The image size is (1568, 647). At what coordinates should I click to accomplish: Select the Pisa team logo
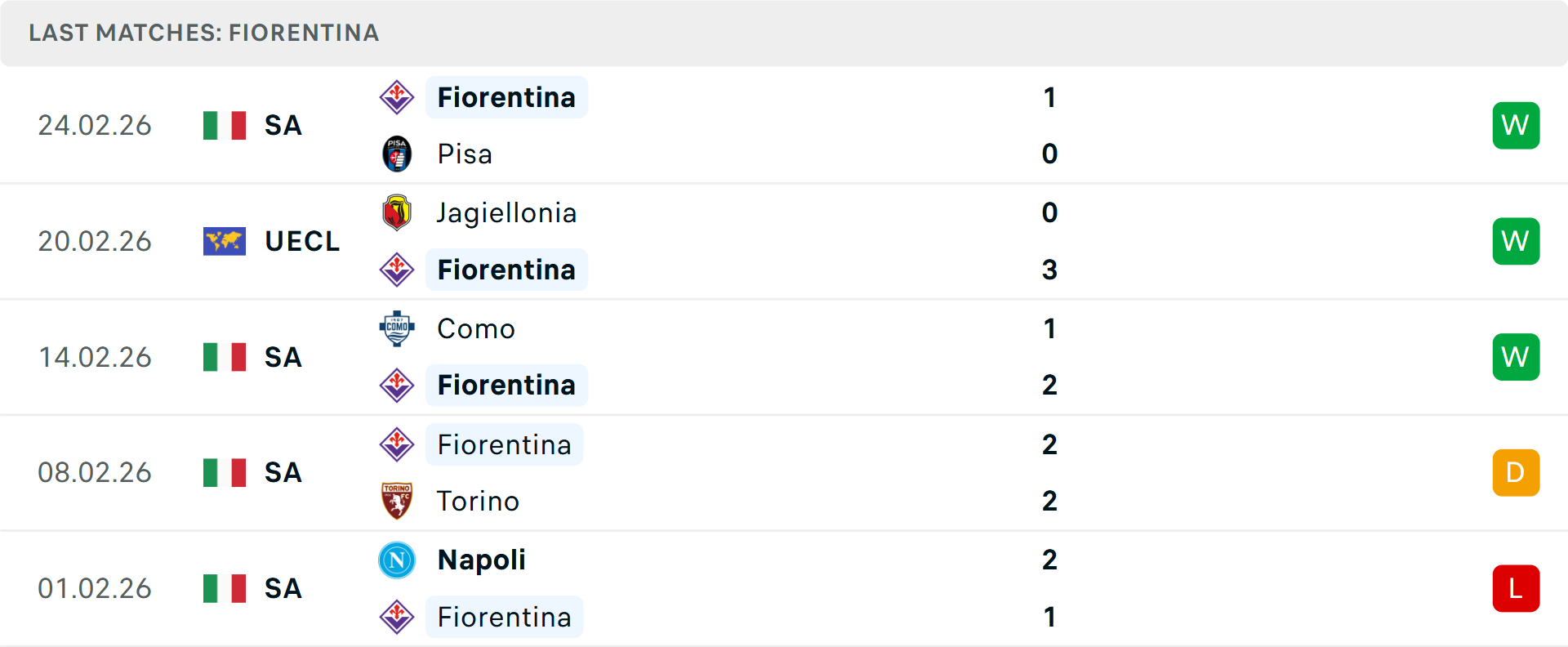point(397,154)
